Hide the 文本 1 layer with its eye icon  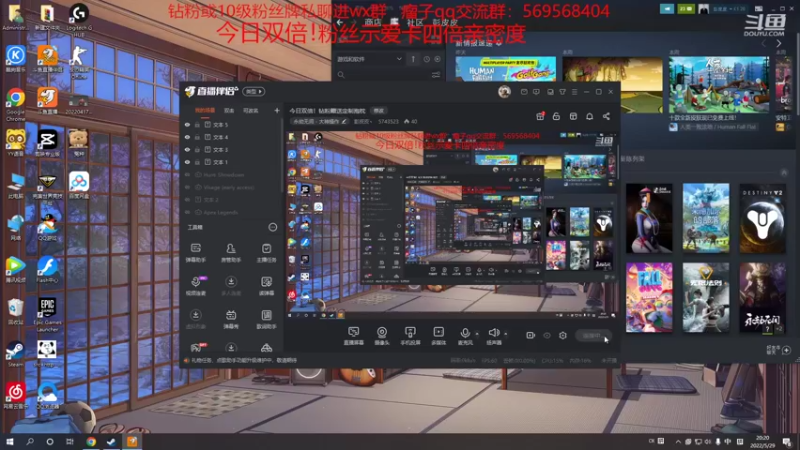tap(187, 162)
